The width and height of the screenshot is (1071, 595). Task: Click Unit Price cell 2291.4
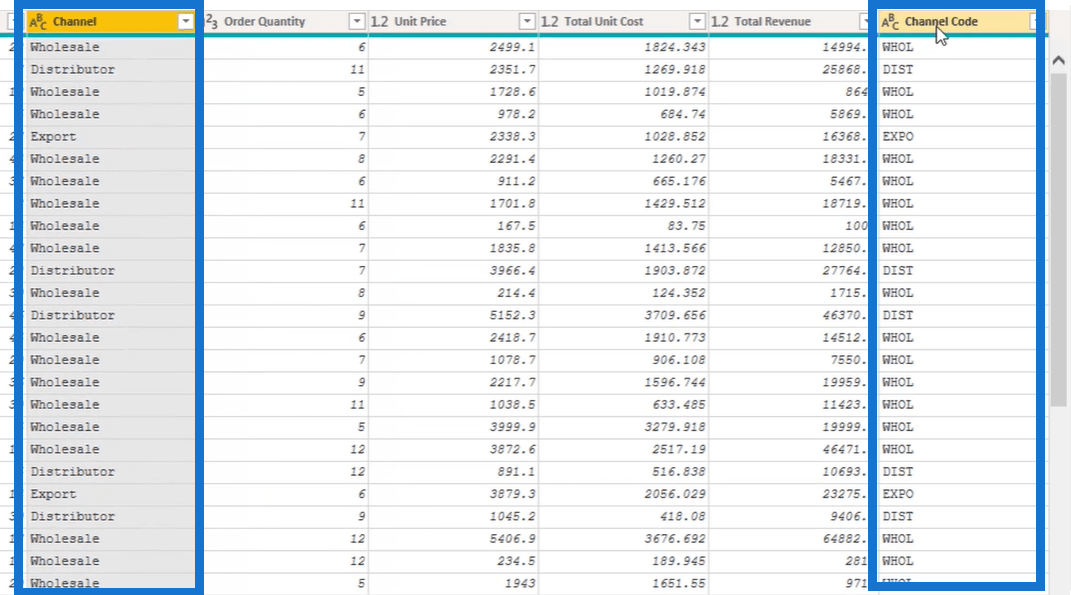point(454,159)
